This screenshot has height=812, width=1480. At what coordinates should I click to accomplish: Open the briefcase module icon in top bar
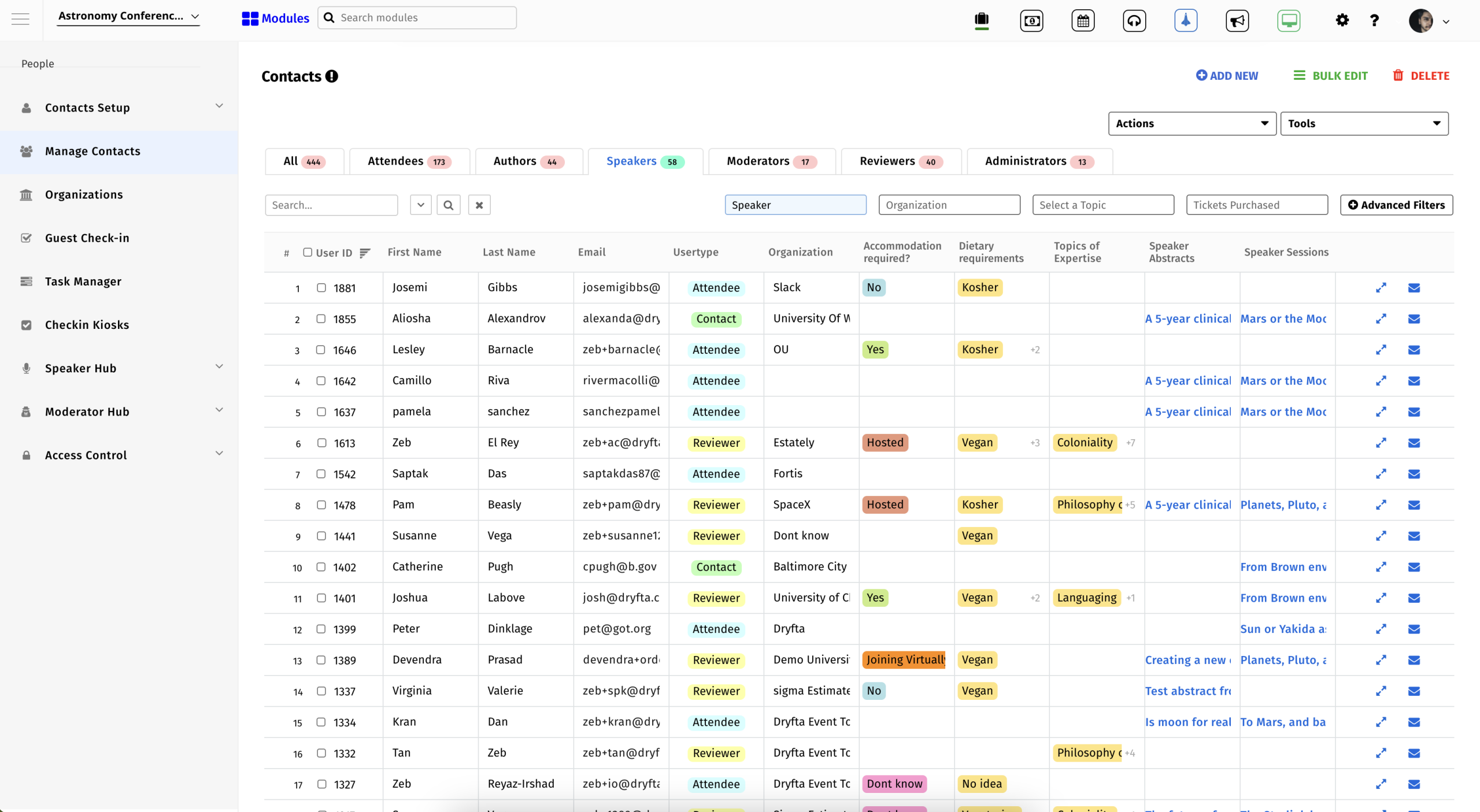click(x=981, y=20)
